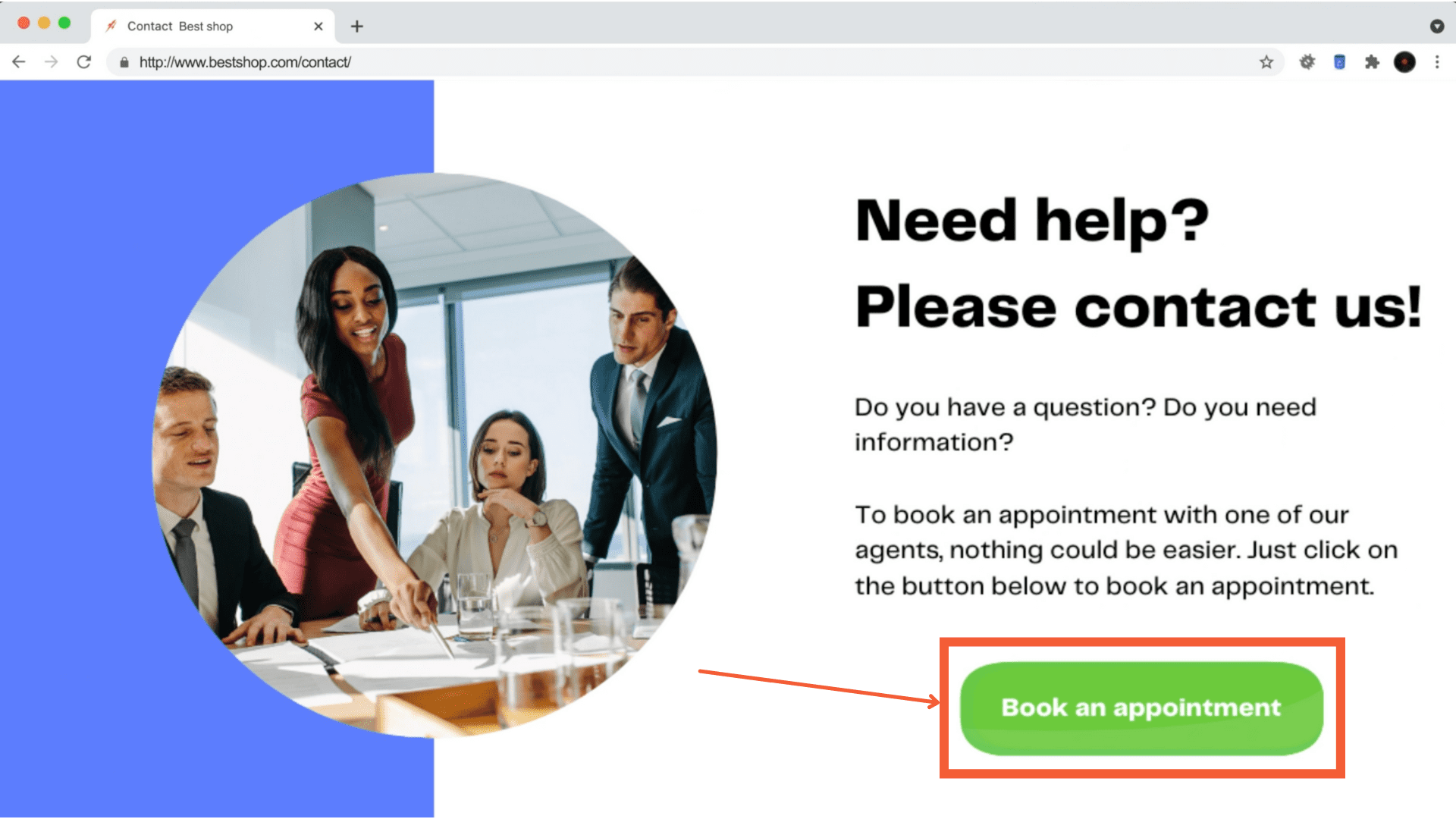Open a new tab with plus button
Screen dimensions: 1456x819
[x=357, y=27]
